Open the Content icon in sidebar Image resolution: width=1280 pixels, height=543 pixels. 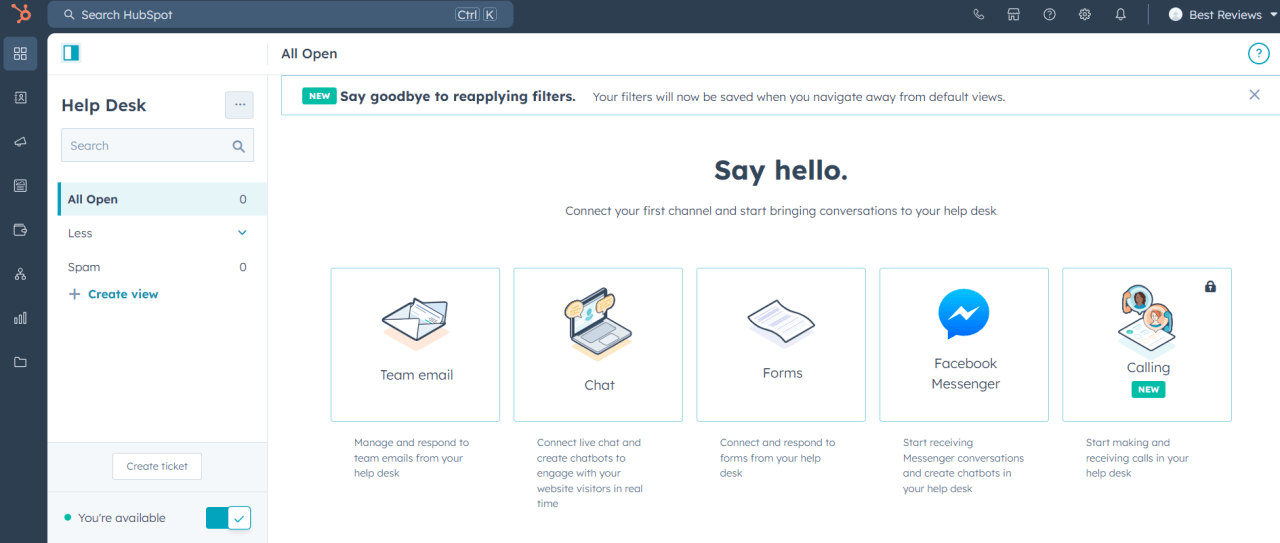[x=20, y=185]
